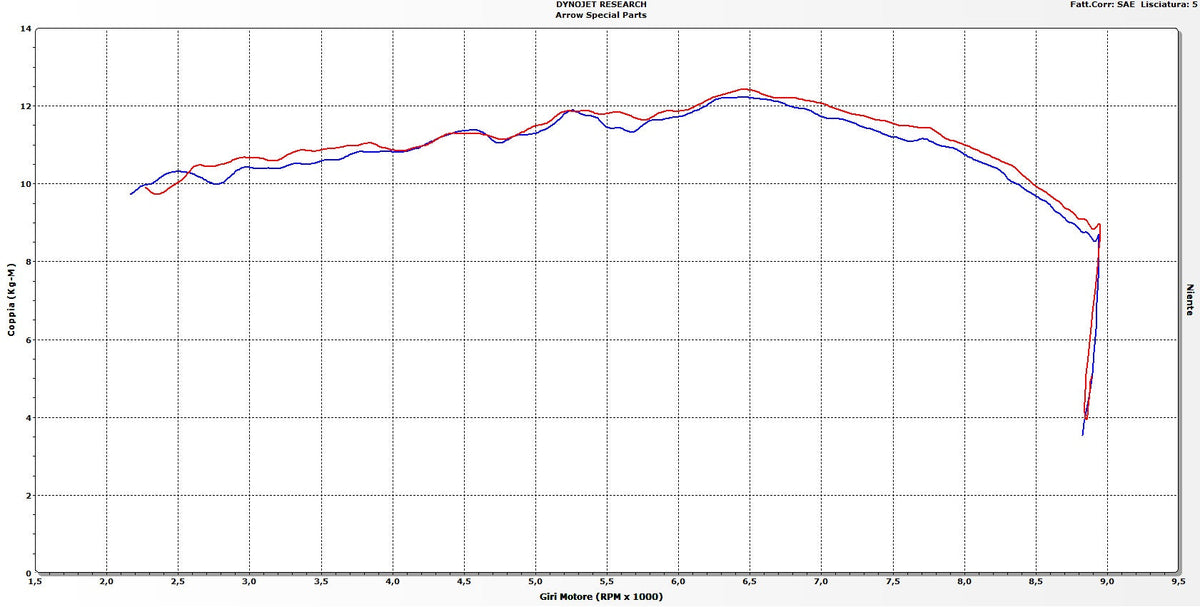Screen dimensions: 1200x607
Task: Click the DYNOJET RESEARCH title text
Action: (599, 5)
